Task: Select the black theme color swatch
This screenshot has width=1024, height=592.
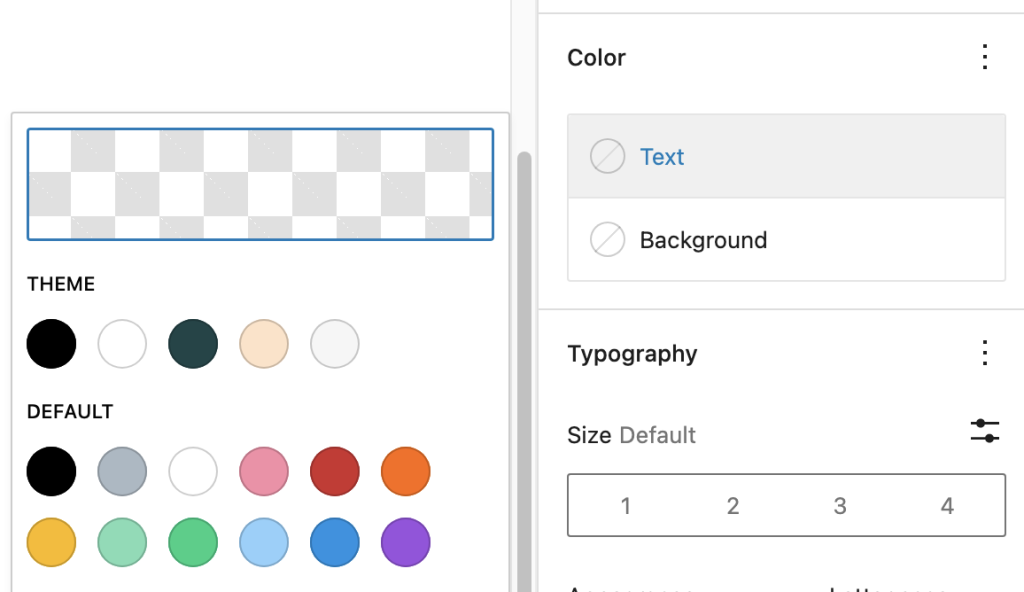Action: [x=51, y=343]
